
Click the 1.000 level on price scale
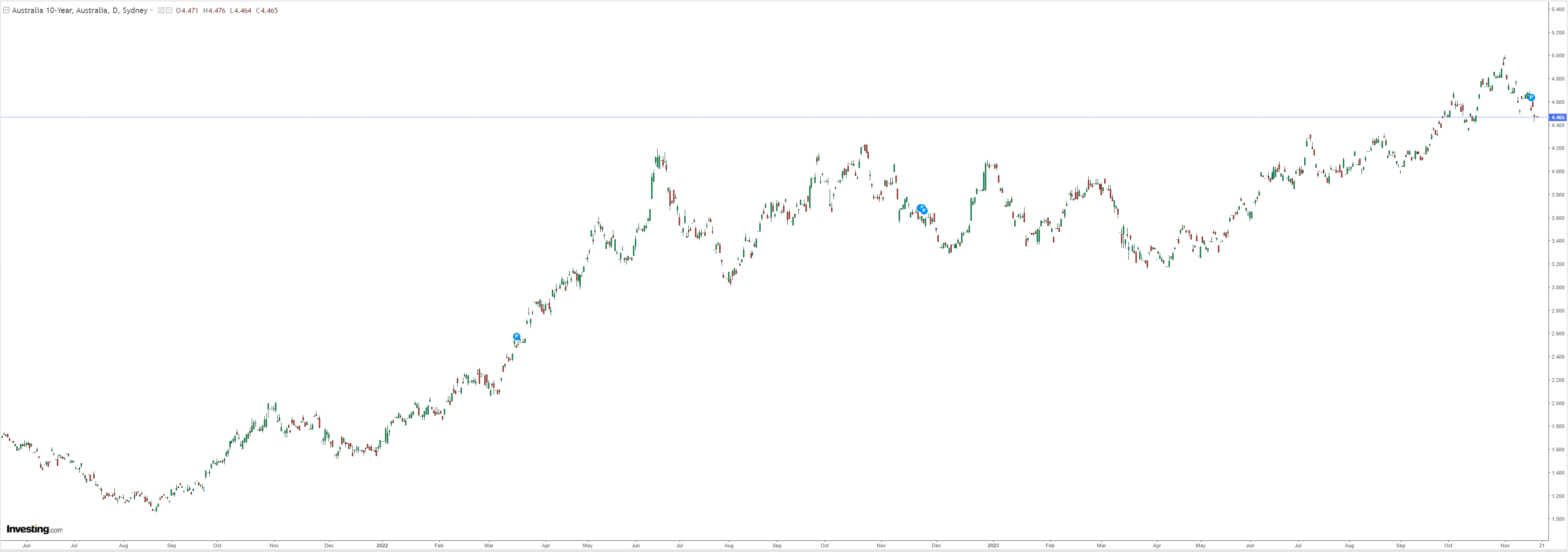click(1558, 519)
